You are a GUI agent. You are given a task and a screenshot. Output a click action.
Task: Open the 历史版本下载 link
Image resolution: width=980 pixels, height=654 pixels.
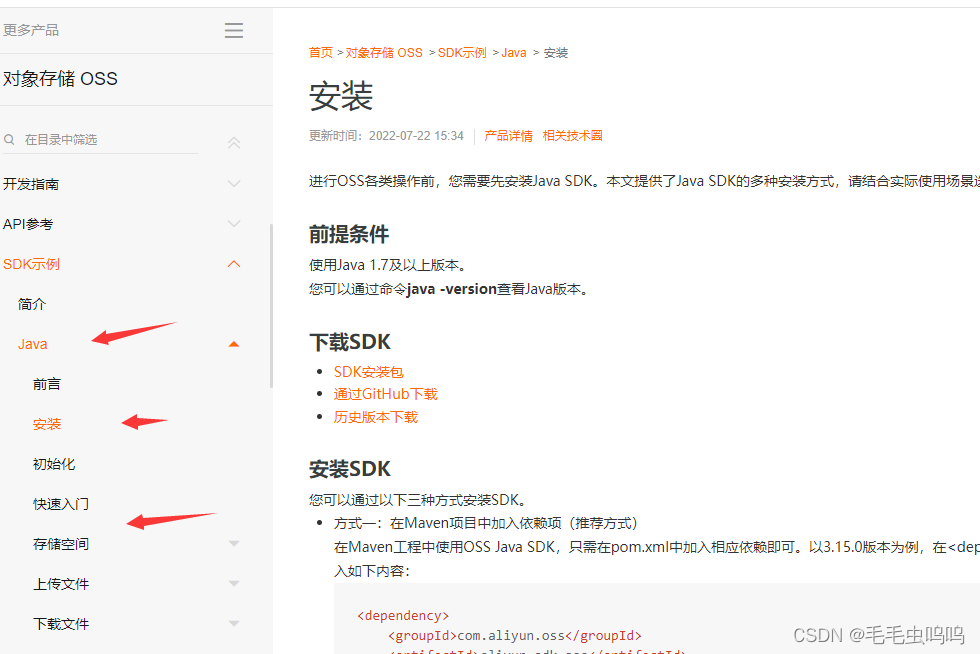[x=376, y=416]
